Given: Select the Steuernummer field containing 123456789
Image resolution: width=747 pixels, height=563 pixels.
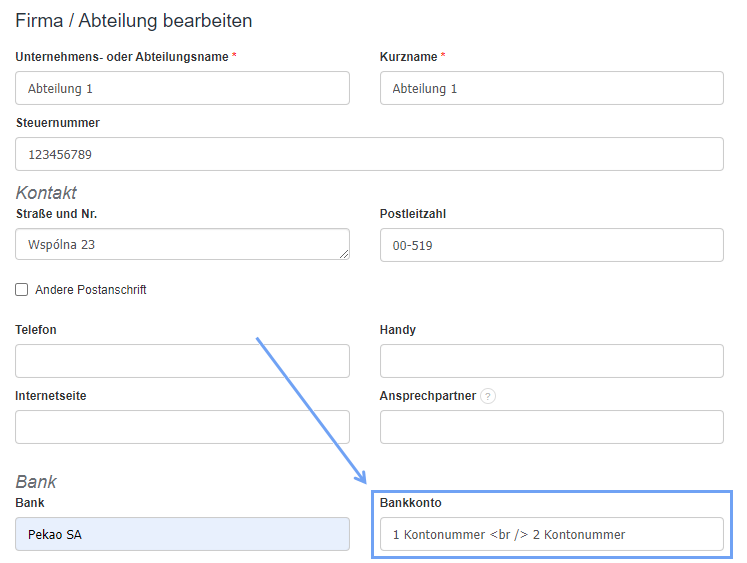Looking at the screenshot, I should pyautogui.click(x=369, y=154).
